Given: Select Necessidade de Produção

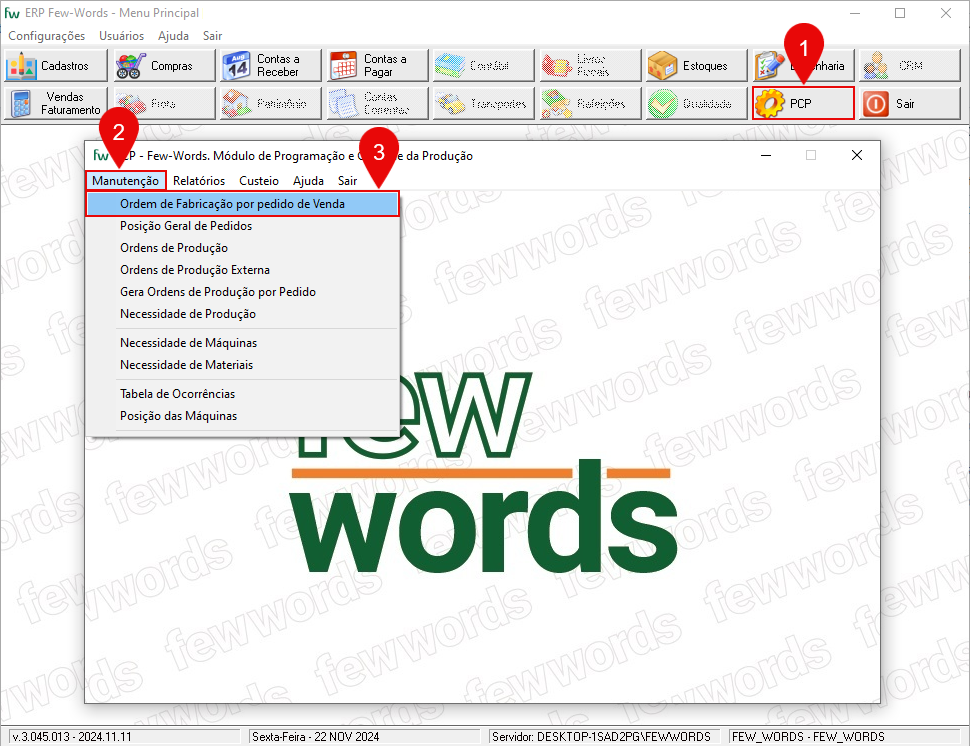Looking at the screenshot, I should (242, 314).
